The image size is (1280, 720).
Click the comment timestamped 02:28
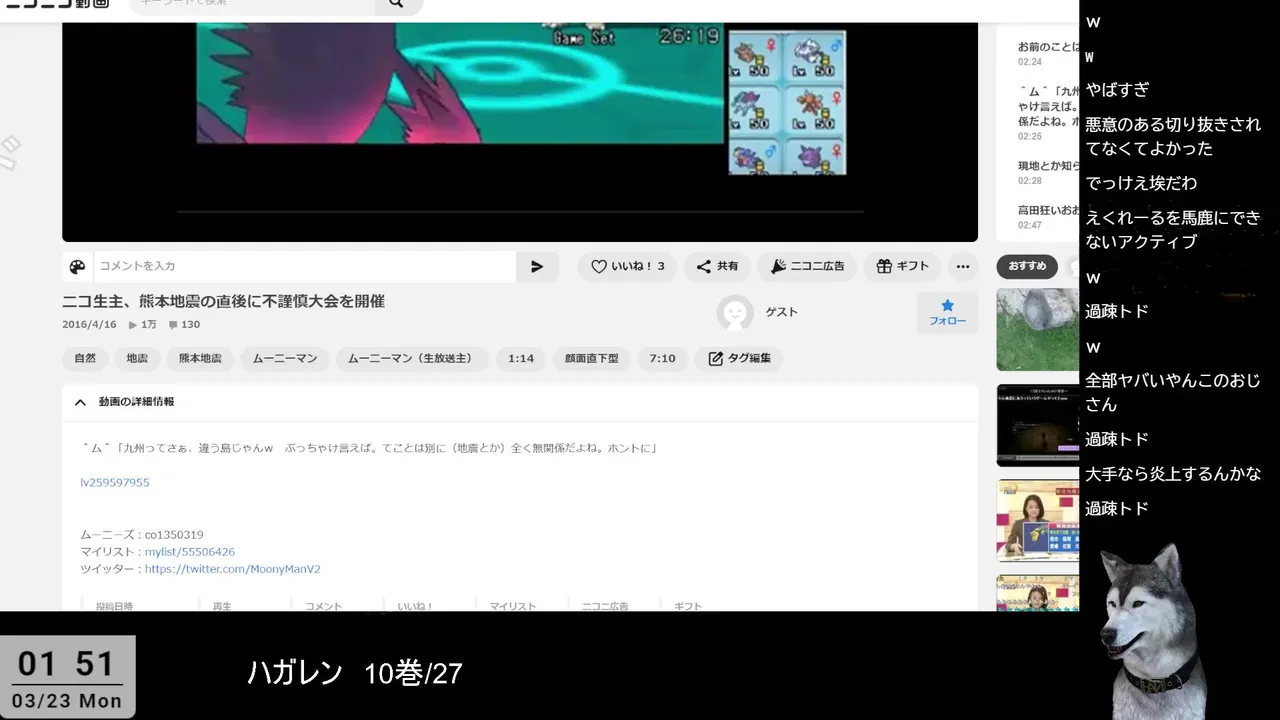tap(1047, 173)
